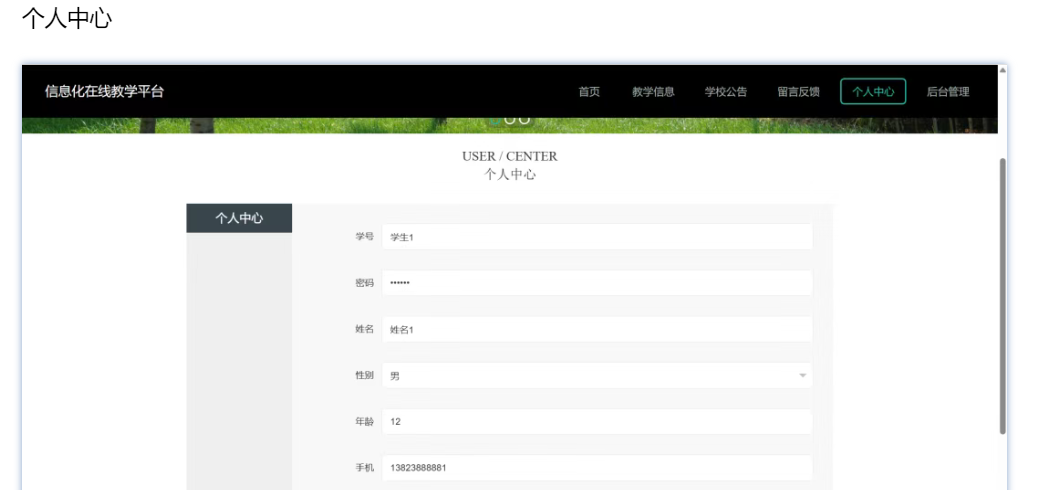Click the 姓名 input containing 姓名1
Screen dimensions: 1047x490
597,329
